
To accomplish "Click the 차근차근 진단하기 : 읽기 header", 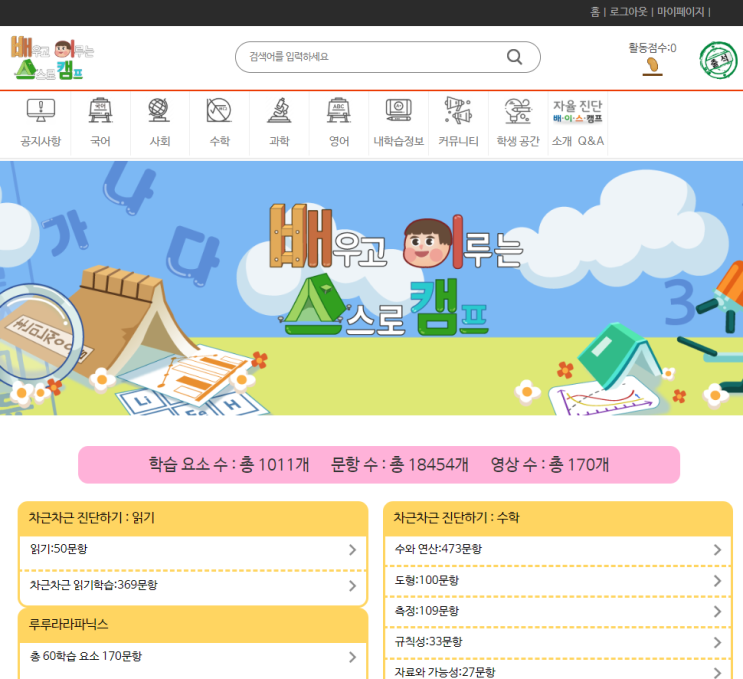I will (193, 518).
